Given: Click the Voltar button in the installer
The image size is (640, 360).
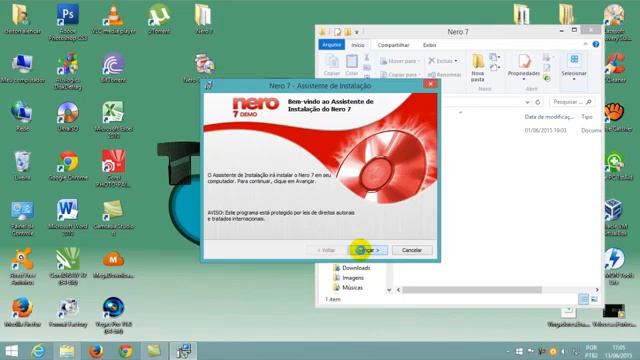Looking at the screenshot, I should pyautogui.click(x=326, y=250).
